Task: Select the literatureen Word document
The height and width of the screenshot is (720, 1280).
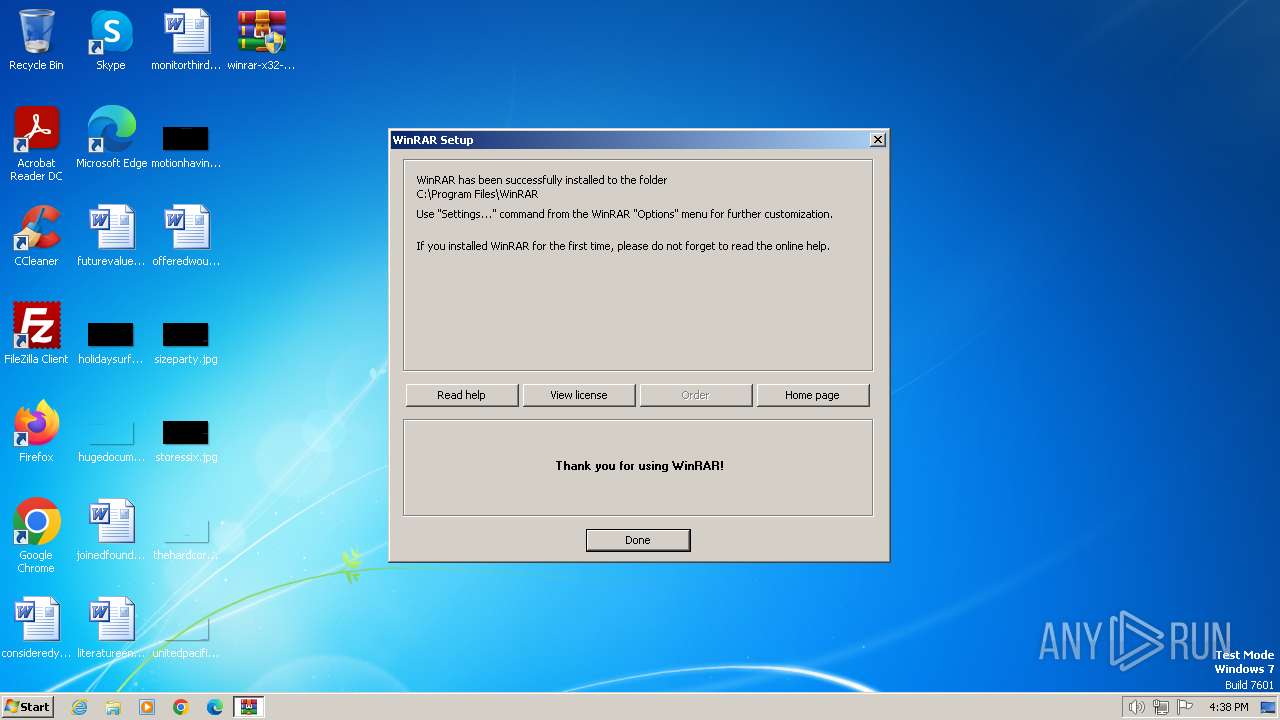Action: (111, 628)
